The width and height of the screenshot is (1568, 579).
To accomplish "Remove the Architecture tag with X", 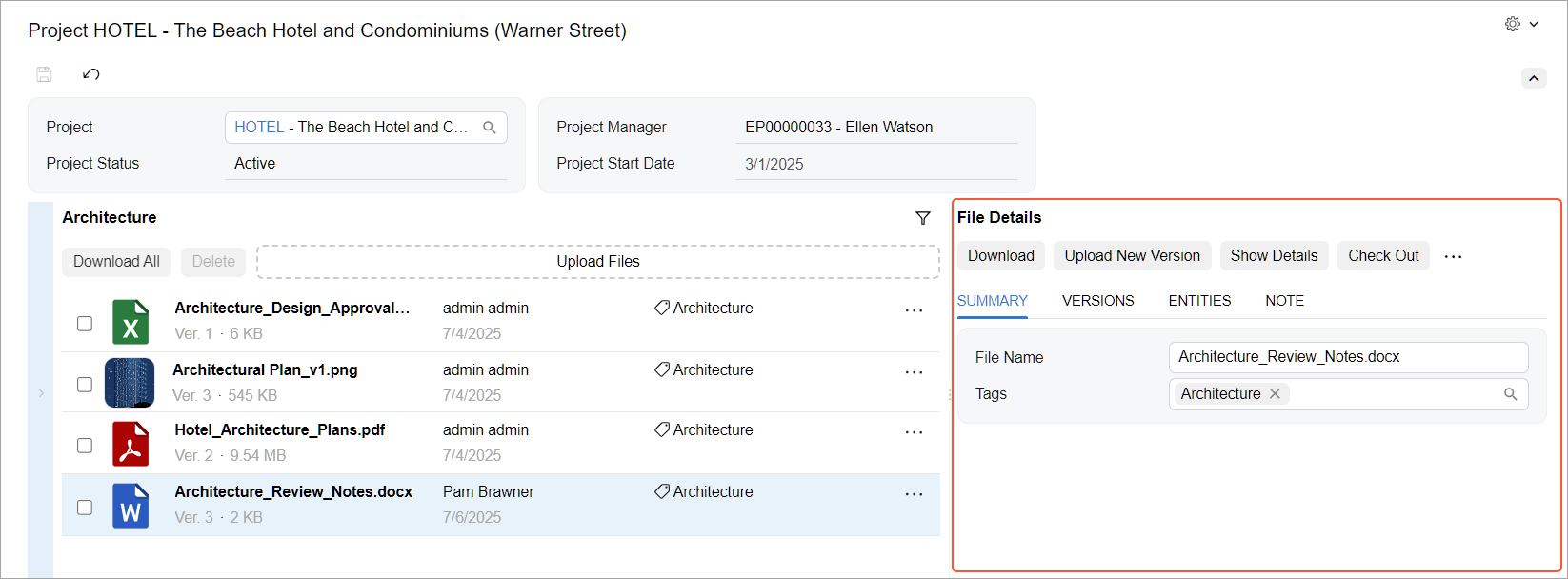I will (x=1275, y=394).
